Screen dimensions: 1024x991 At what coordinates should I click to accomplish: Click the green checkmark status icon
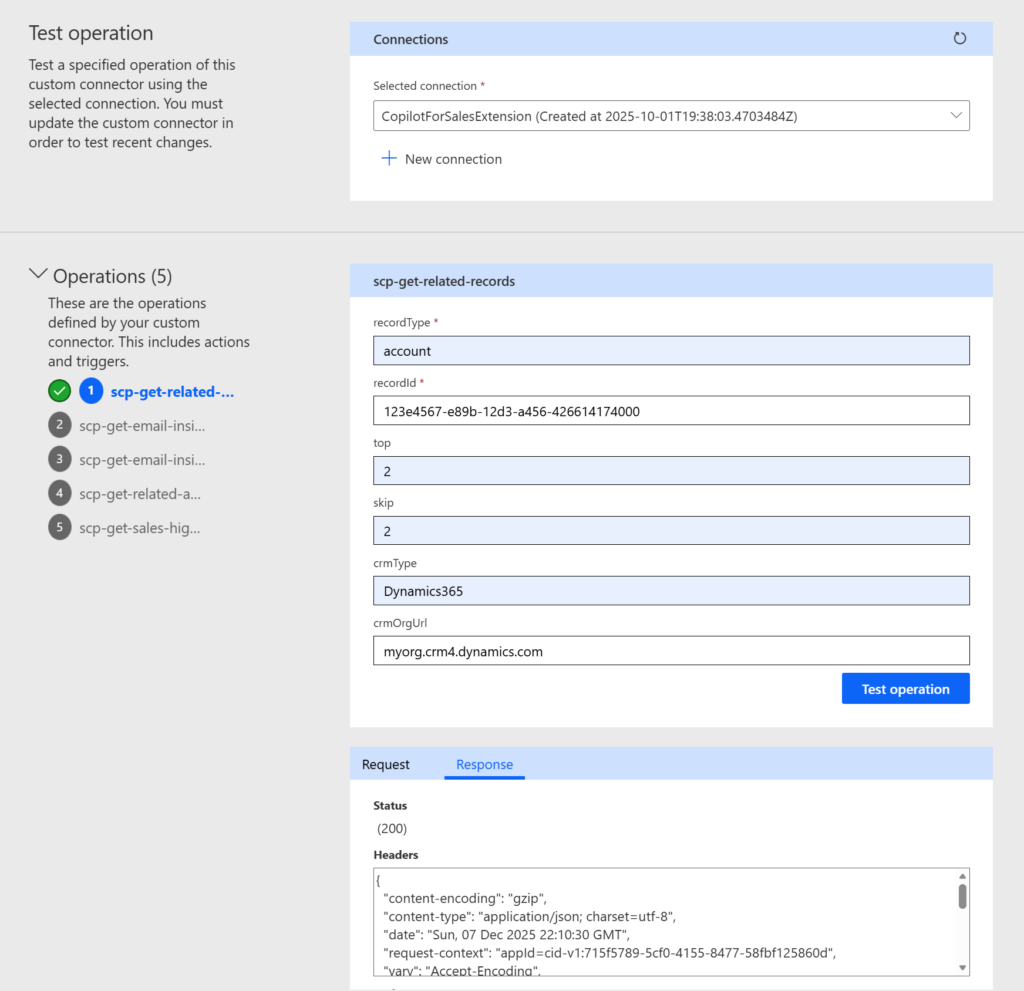pyautogui.click(x=60, y=391)
